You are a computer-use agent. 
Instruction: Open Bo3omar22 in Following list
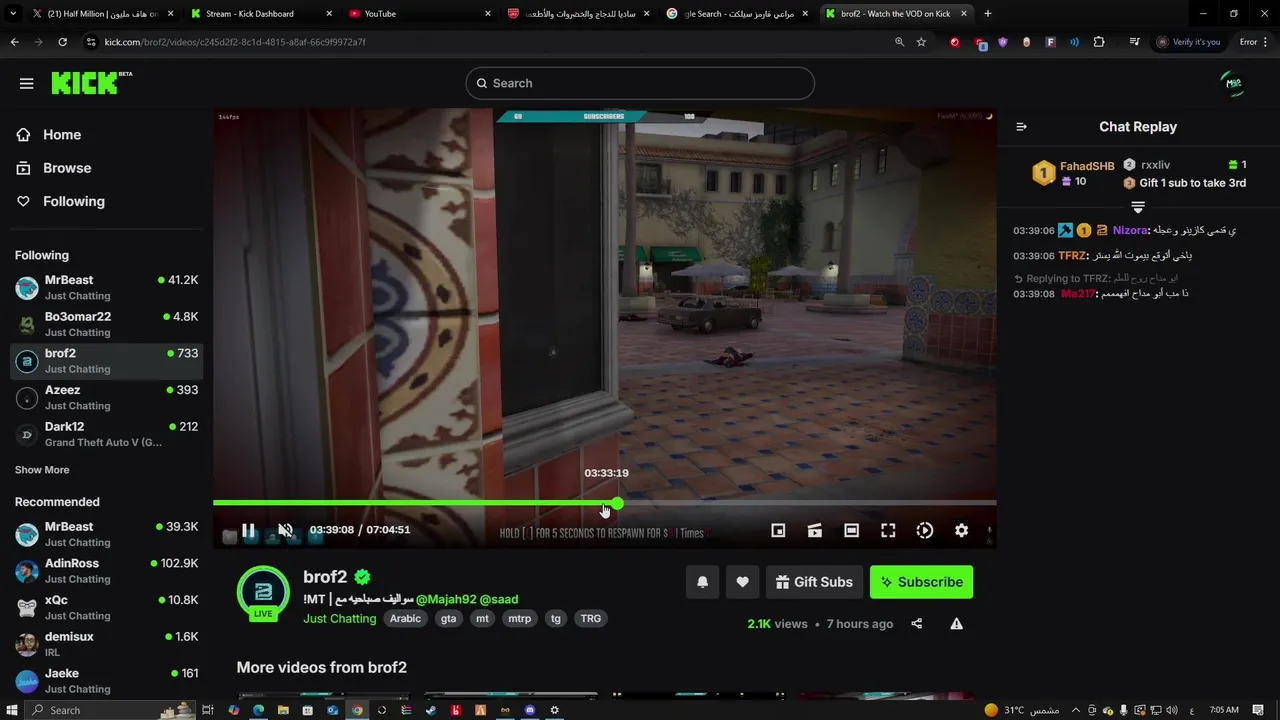click(x=105, y=324)
